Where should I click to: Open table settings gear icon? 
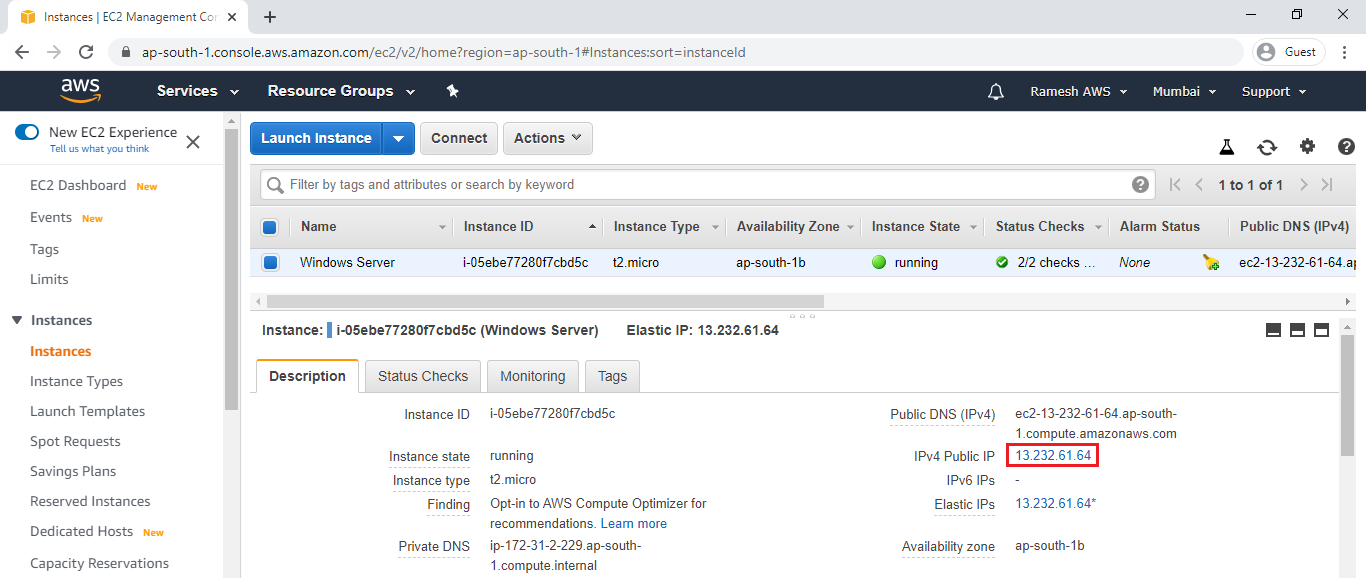click(x=1307, y=147)
